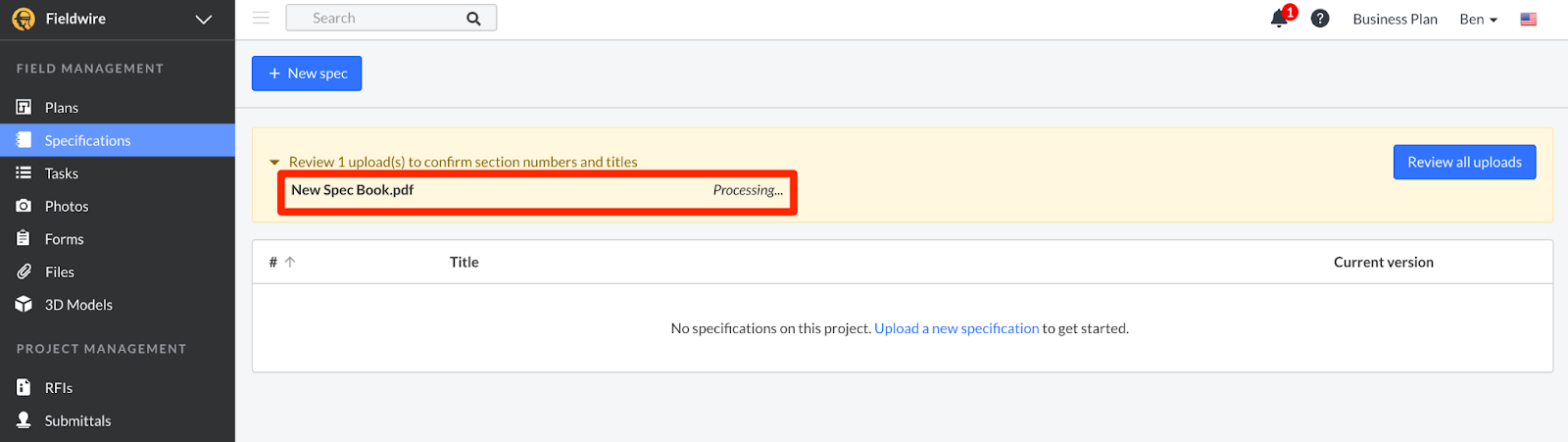Collapse the upload review list triangle
Screen dimensions: 1568x442
tap(274, 163)
